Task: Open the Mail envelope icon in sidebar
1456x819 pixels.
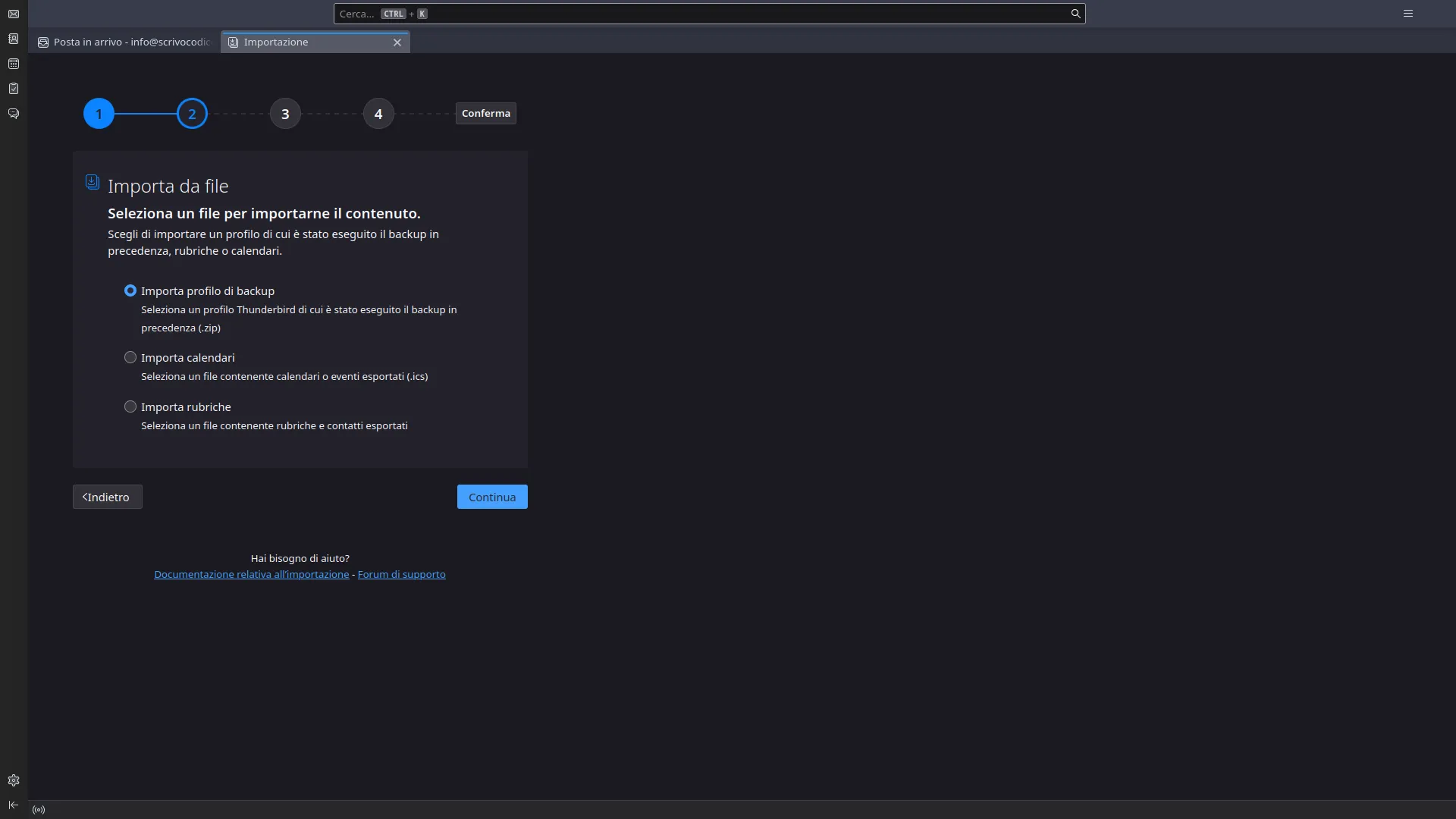Action: click(x=14, y=14)
